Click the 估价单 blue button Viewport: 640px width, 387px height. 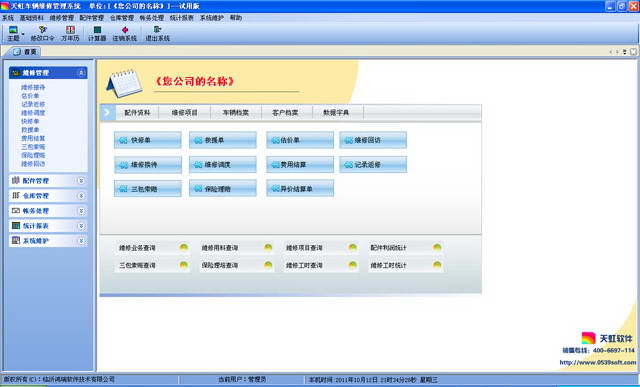point(300,140)
